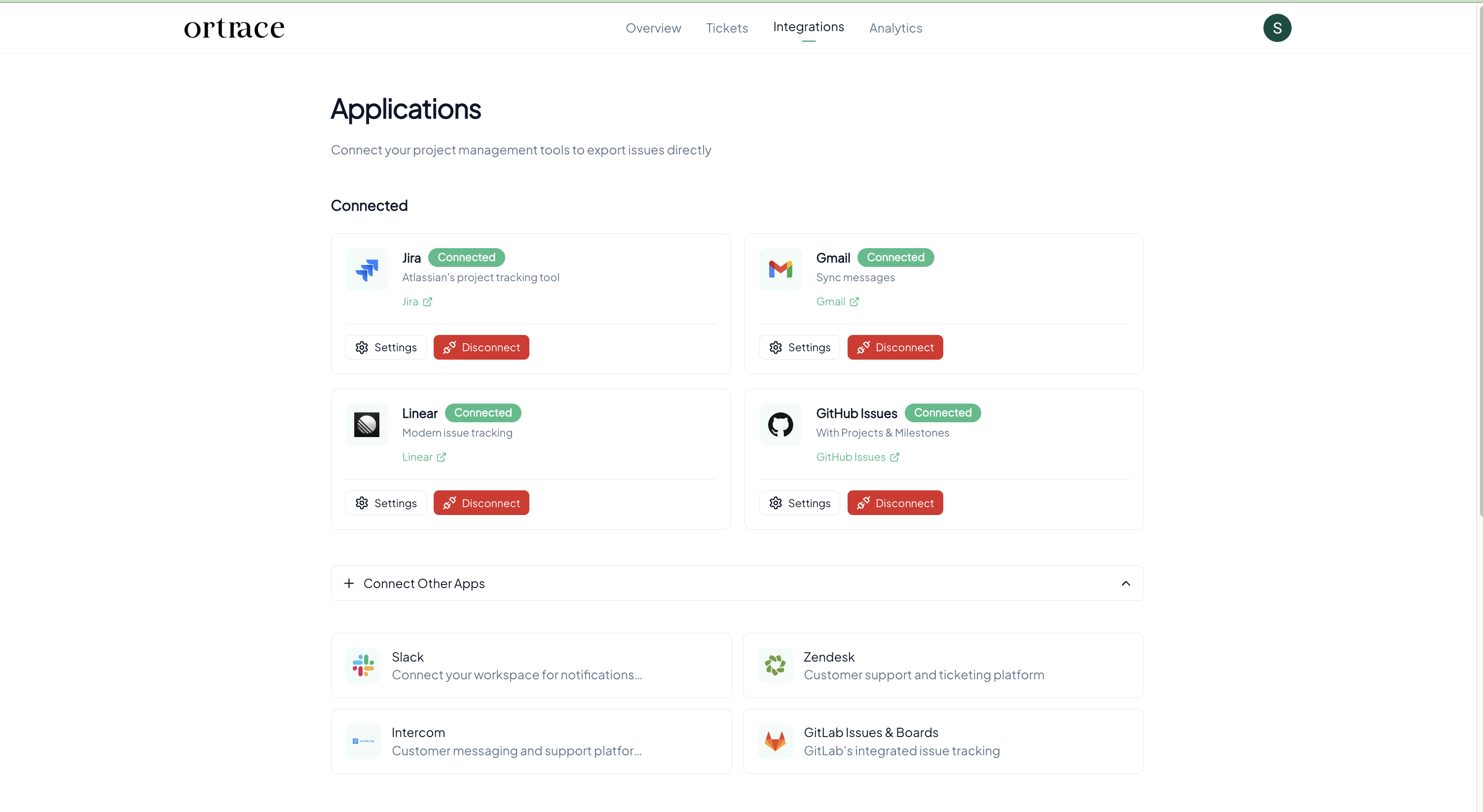
Task: Click the plus icon beside Connect Other Apps
Action: point(349,584)
